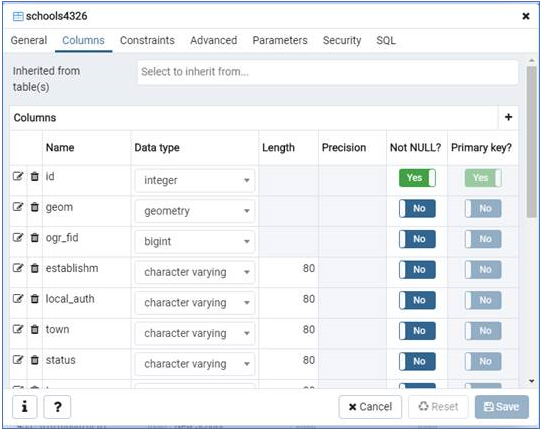This screenshot has height=431, width=542.
Task: Open the bigint data type dropdown
Action: coord(195,241)
